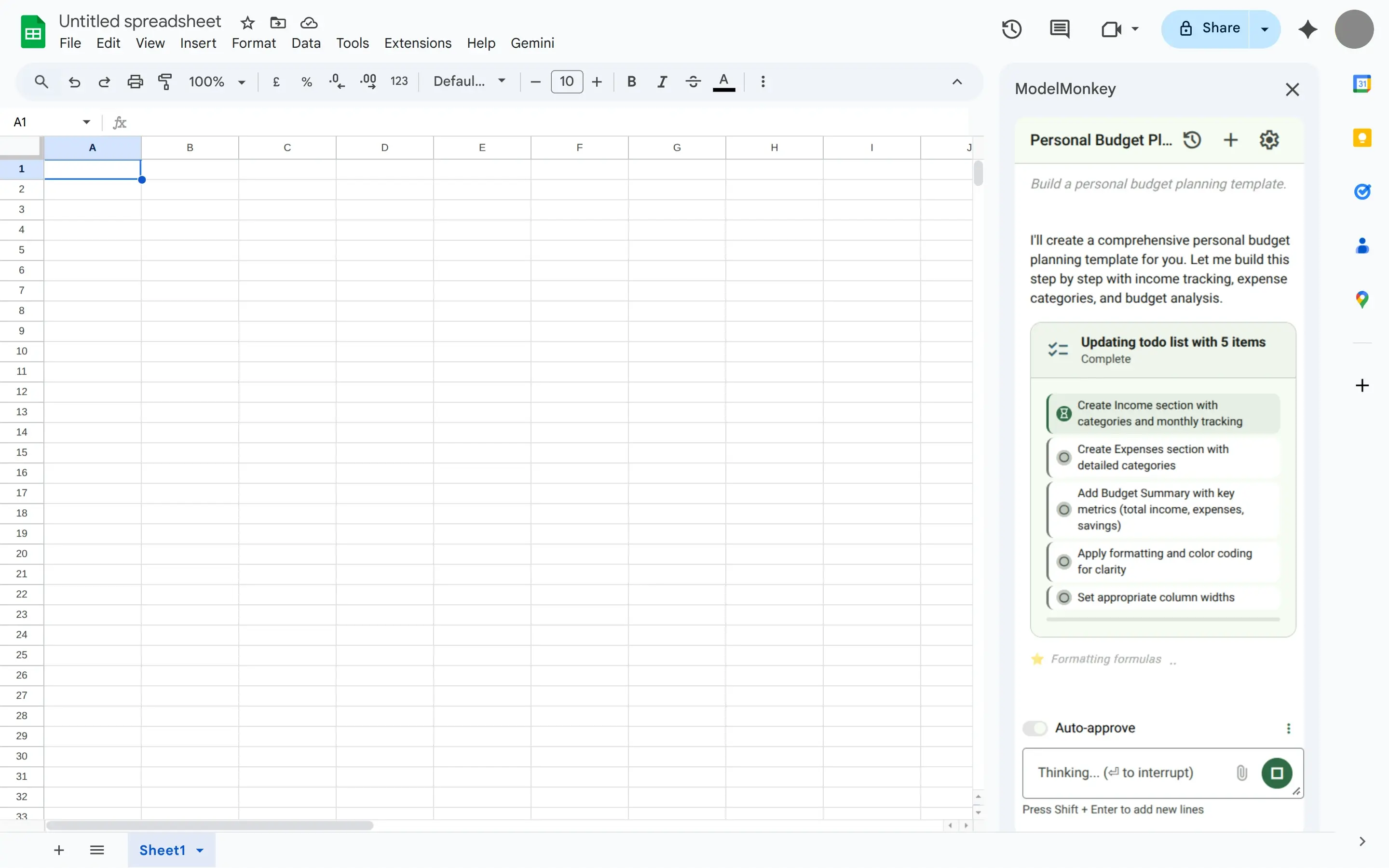1389x868 pixels.
Task: Open the zoom 100% dropdown
Action: (217, 81)
